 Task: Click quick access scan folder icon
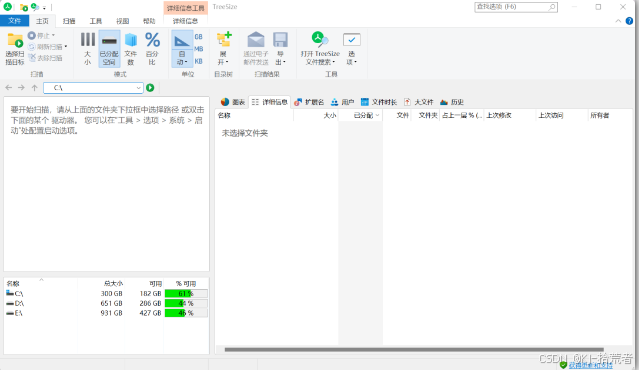point(24,7)
